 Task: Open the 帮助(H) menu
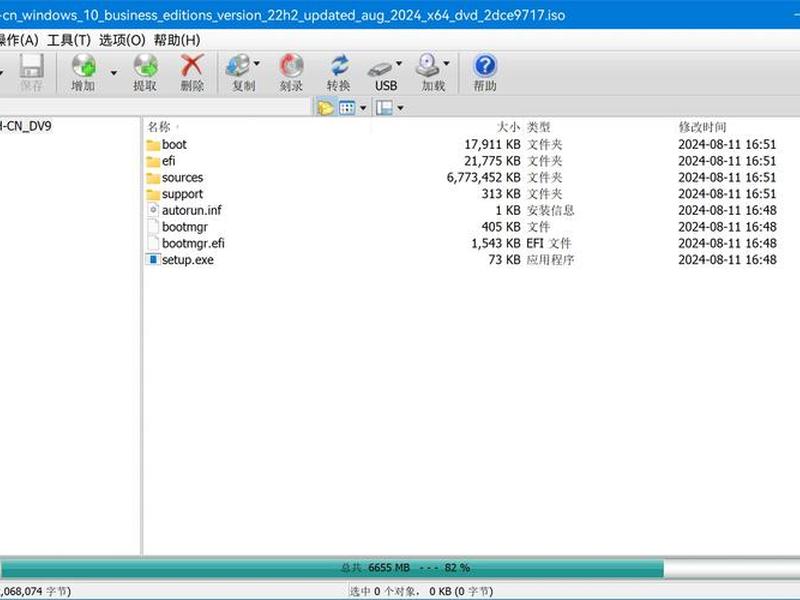point(177,40)
